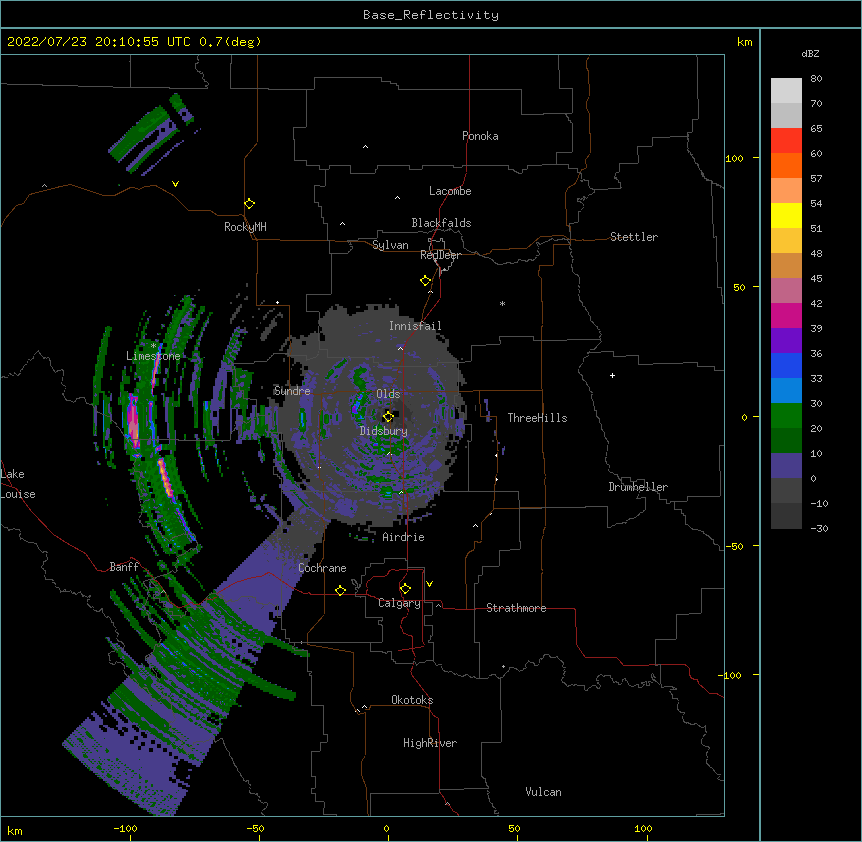This screenshot has height=842, width=862.
Task: Click the 80 value label on dBZ legend
Action: point(816,79)
